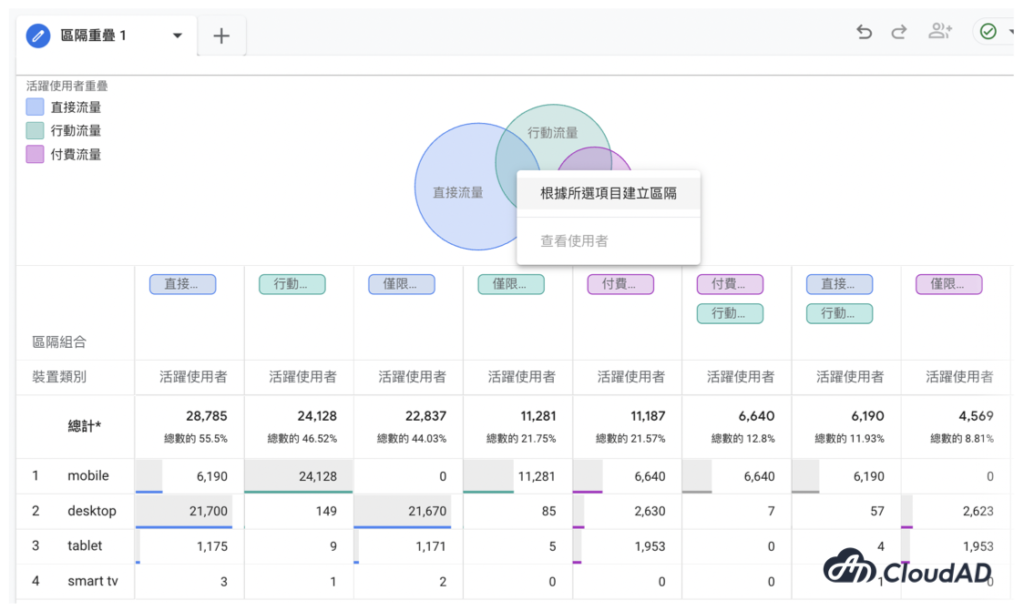
Task: Click the 1,171 cell in the tablet row
Action: (431, 546)
